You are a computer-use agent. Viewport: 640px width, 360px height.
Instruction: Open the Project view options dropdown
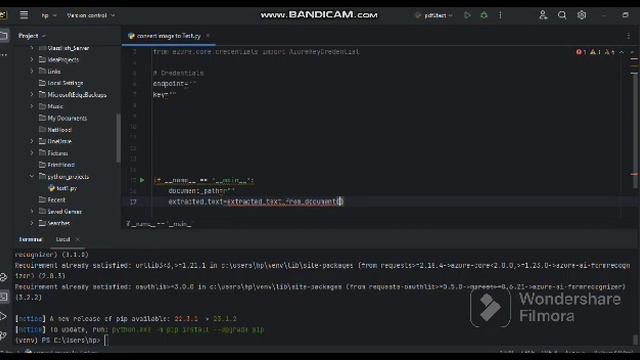[x=31, y=36]
